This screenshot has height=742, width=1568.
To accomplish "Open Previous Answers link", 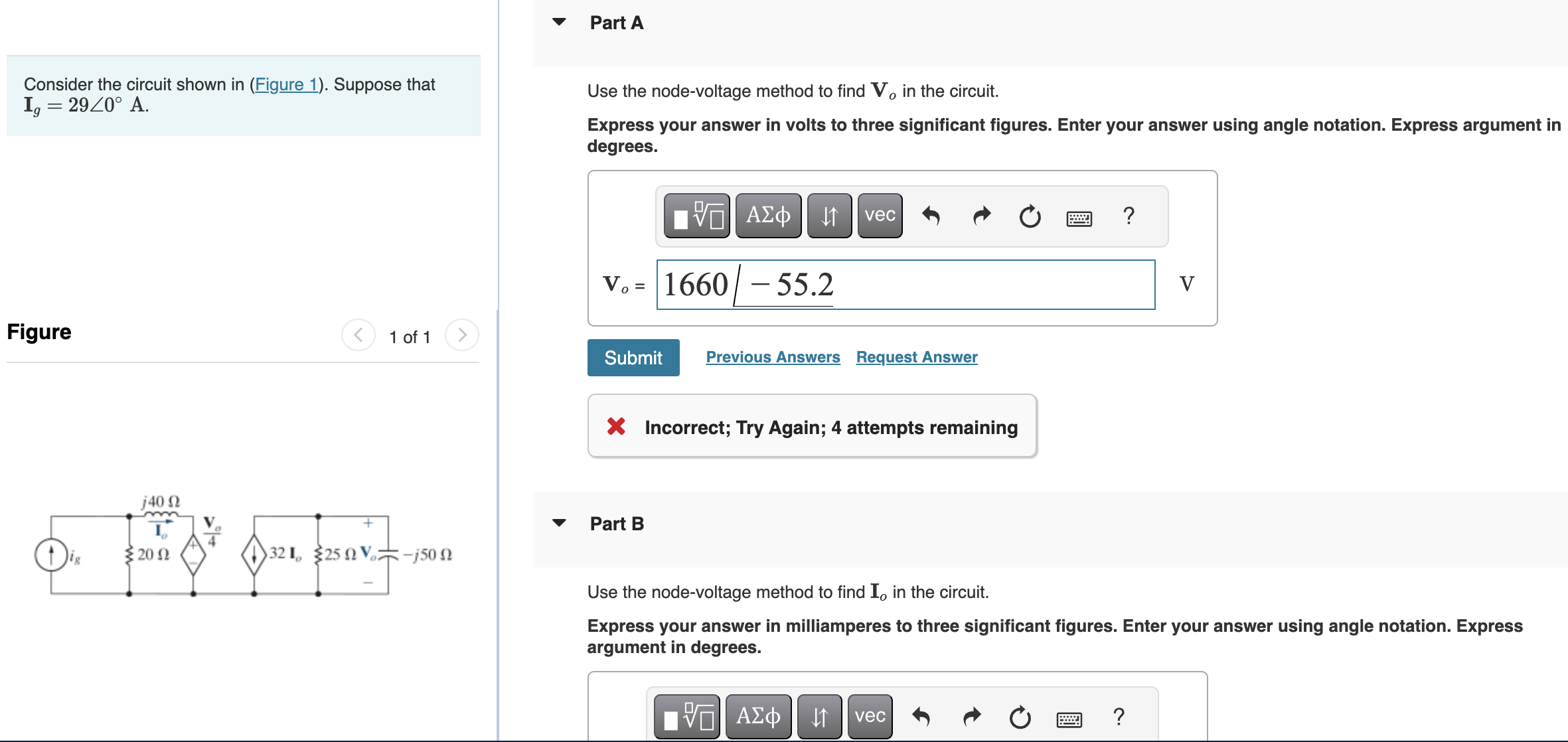I will [773, 357].
